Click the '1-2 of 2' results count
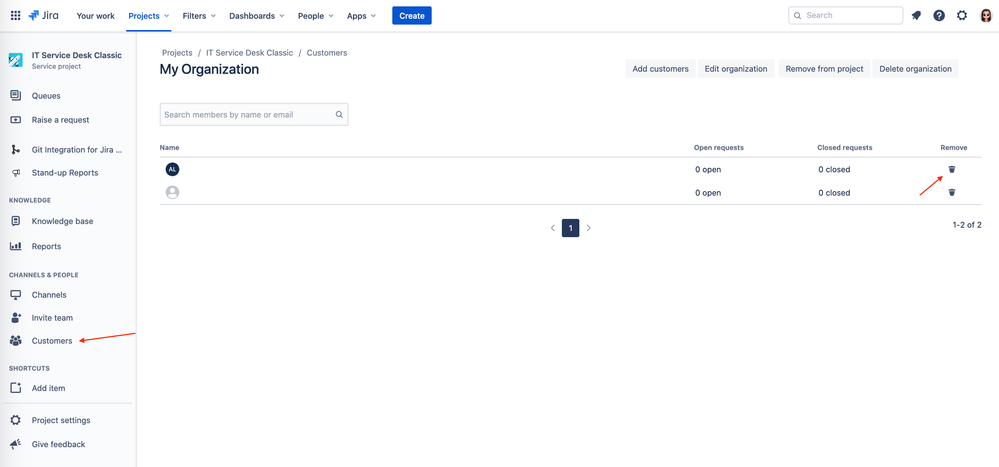 click(967, 225)
